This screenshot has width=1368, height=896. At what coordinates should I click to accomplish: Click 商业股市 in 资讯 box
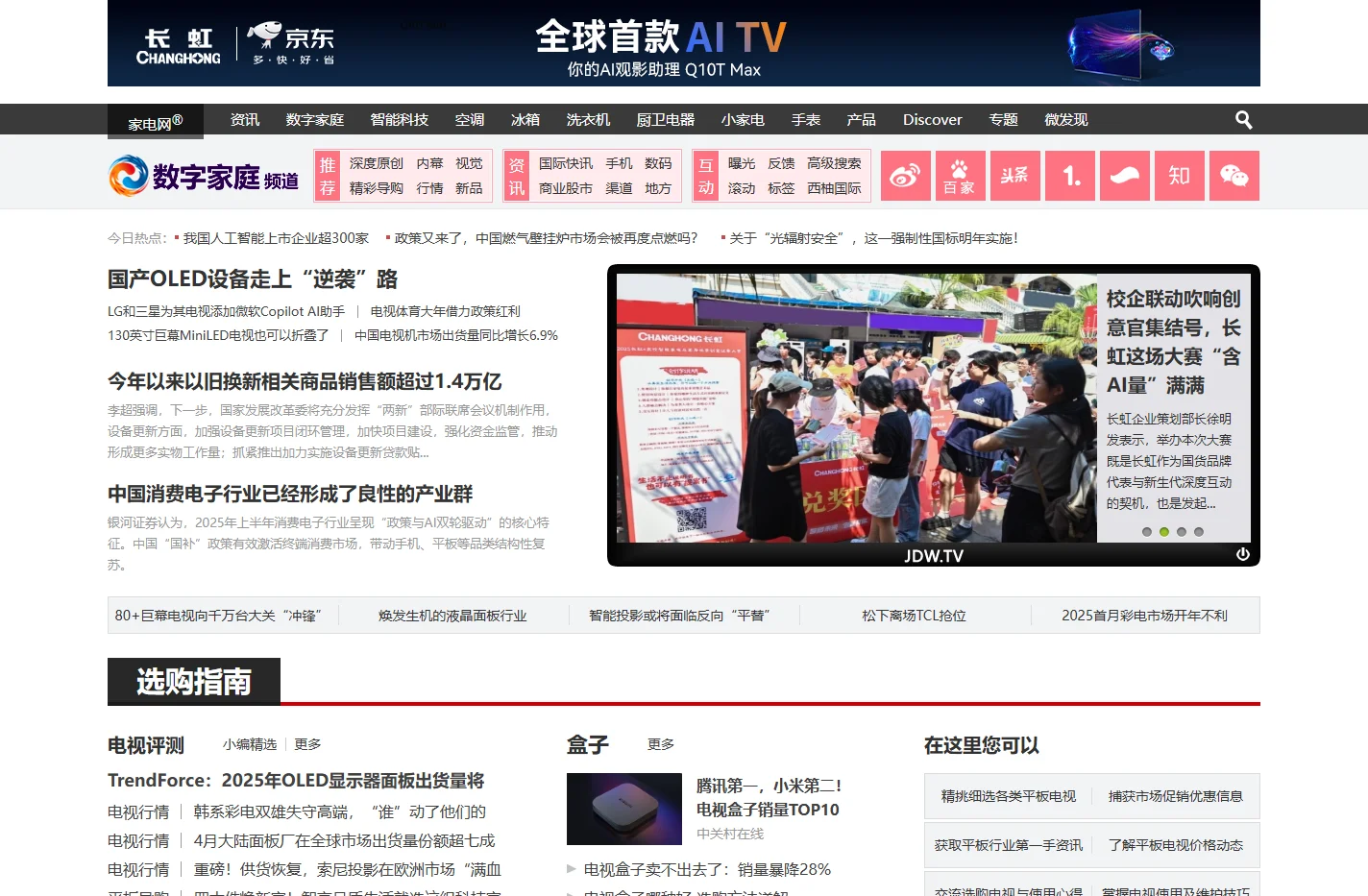click(566, 188)
